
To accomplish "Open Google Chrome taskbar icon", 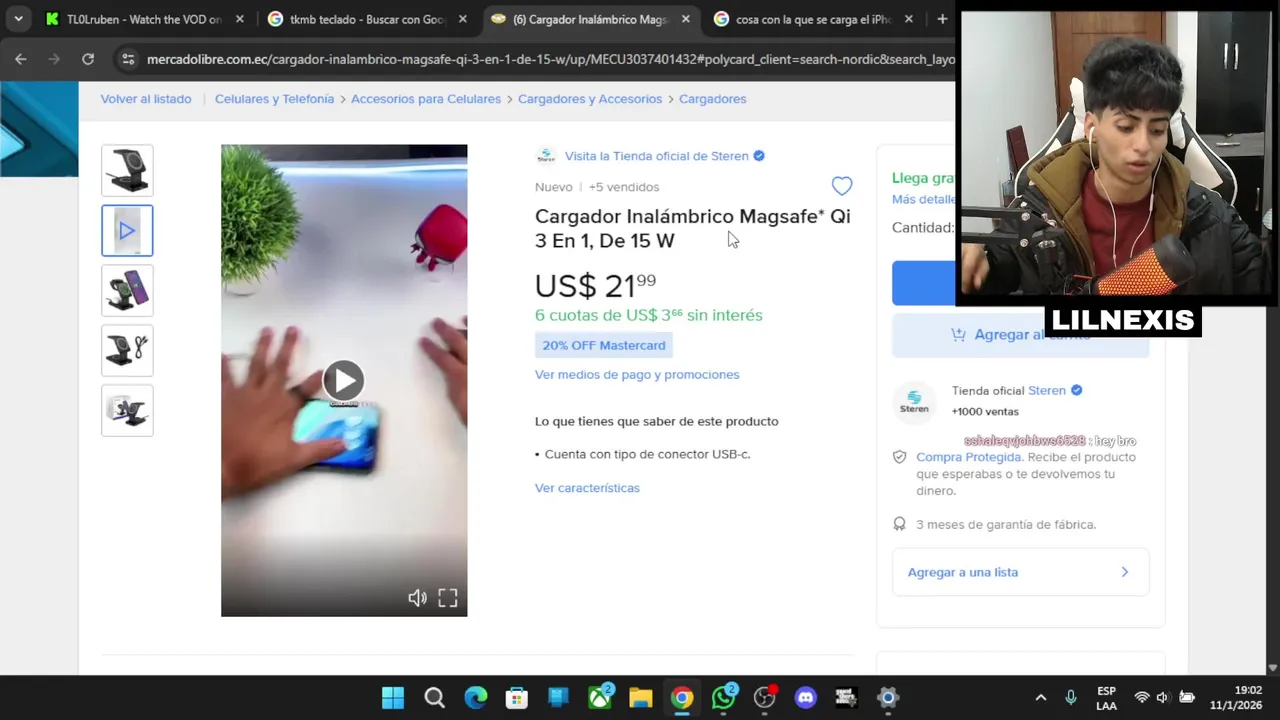I will 682,698.
